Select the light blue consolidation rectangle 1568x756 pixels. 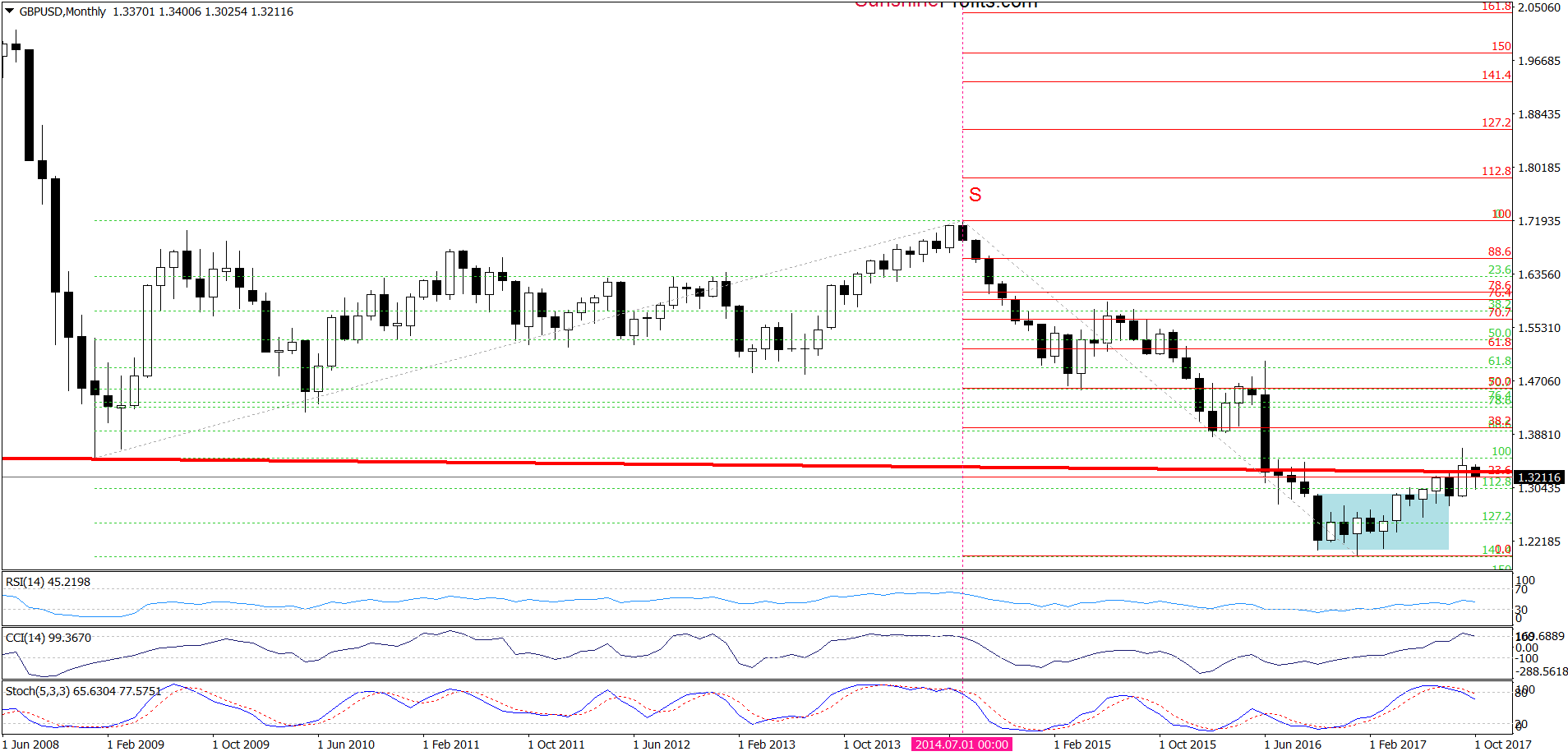1383,522
